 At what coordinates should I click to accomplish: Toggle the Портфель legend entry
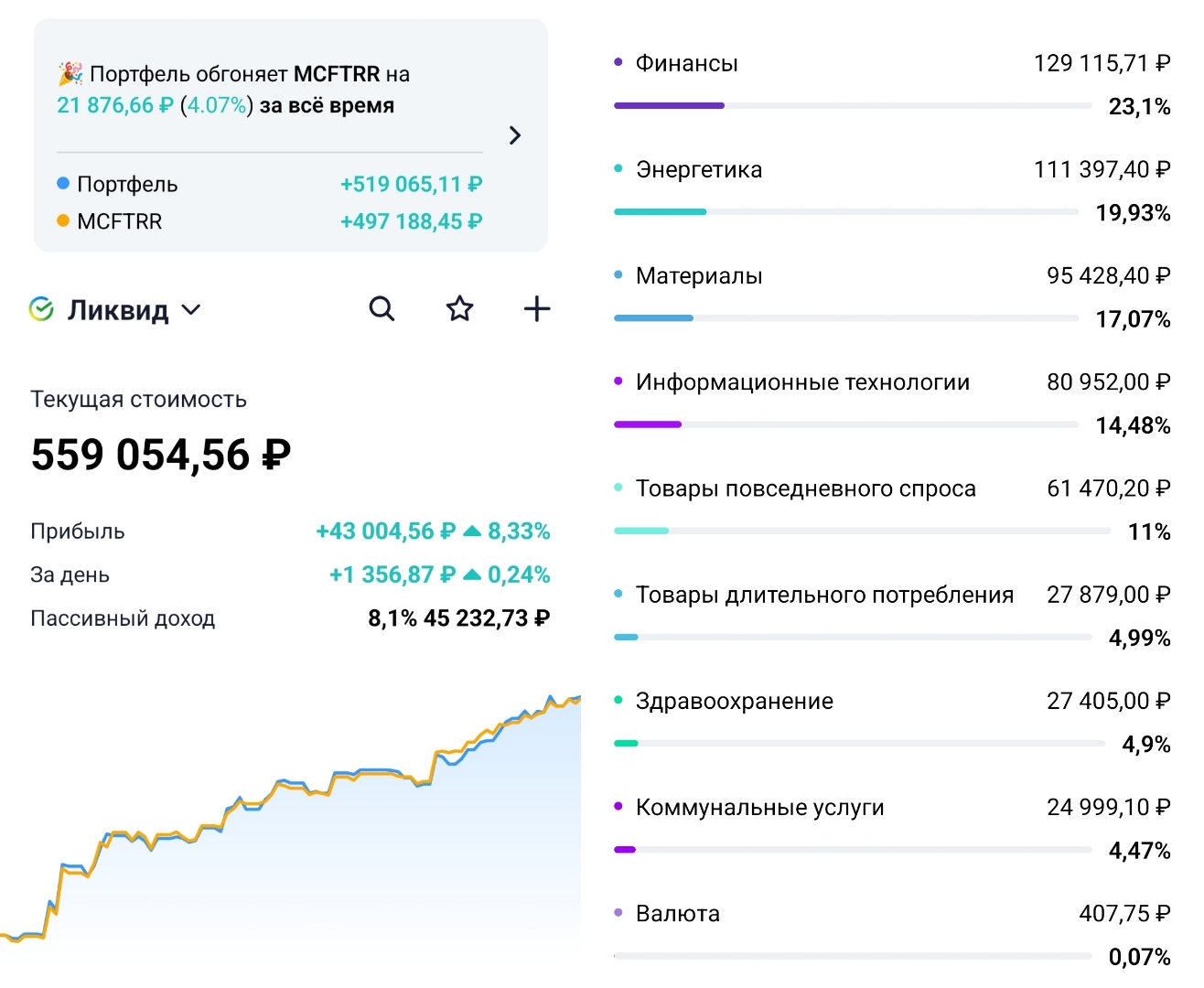[x=129, y=184]
